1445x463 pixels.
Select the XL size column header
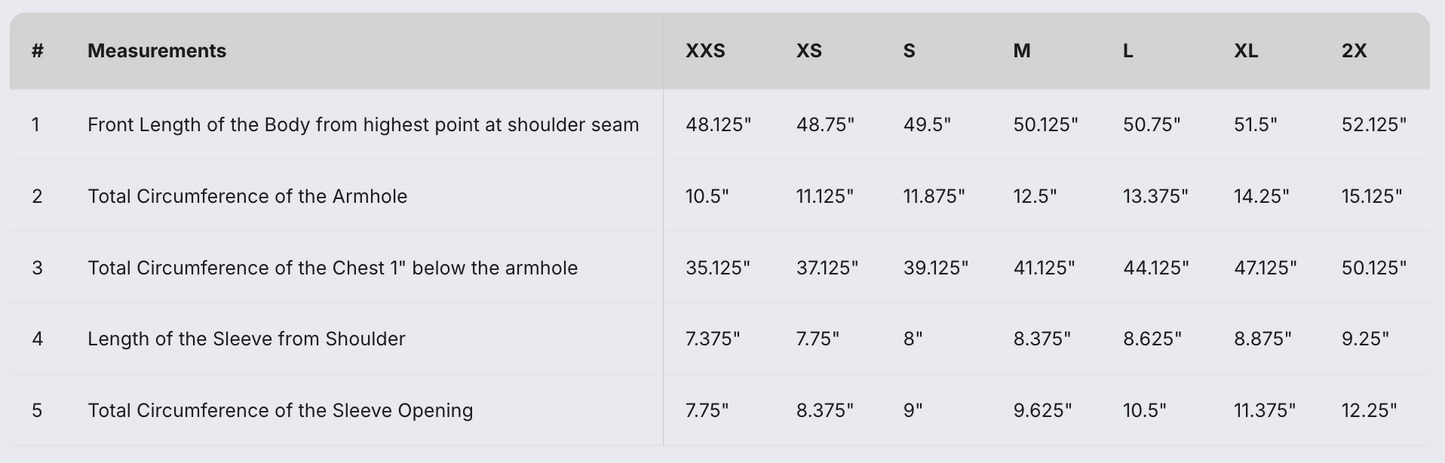(1246, 51)
